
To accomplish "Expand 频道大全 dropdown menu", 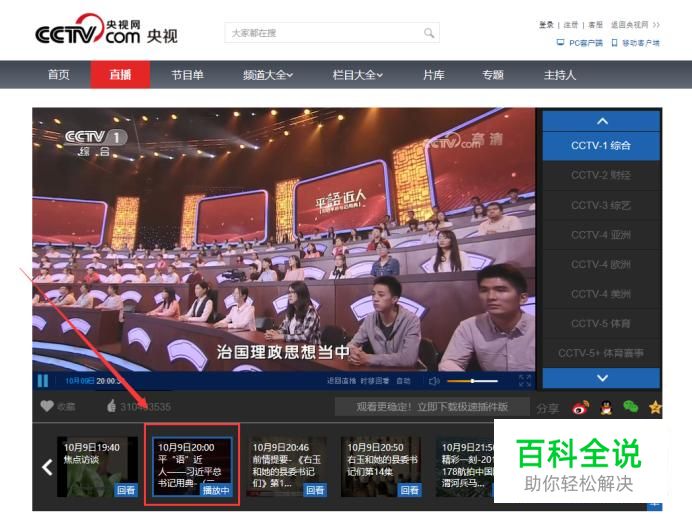I will point(267,75).
